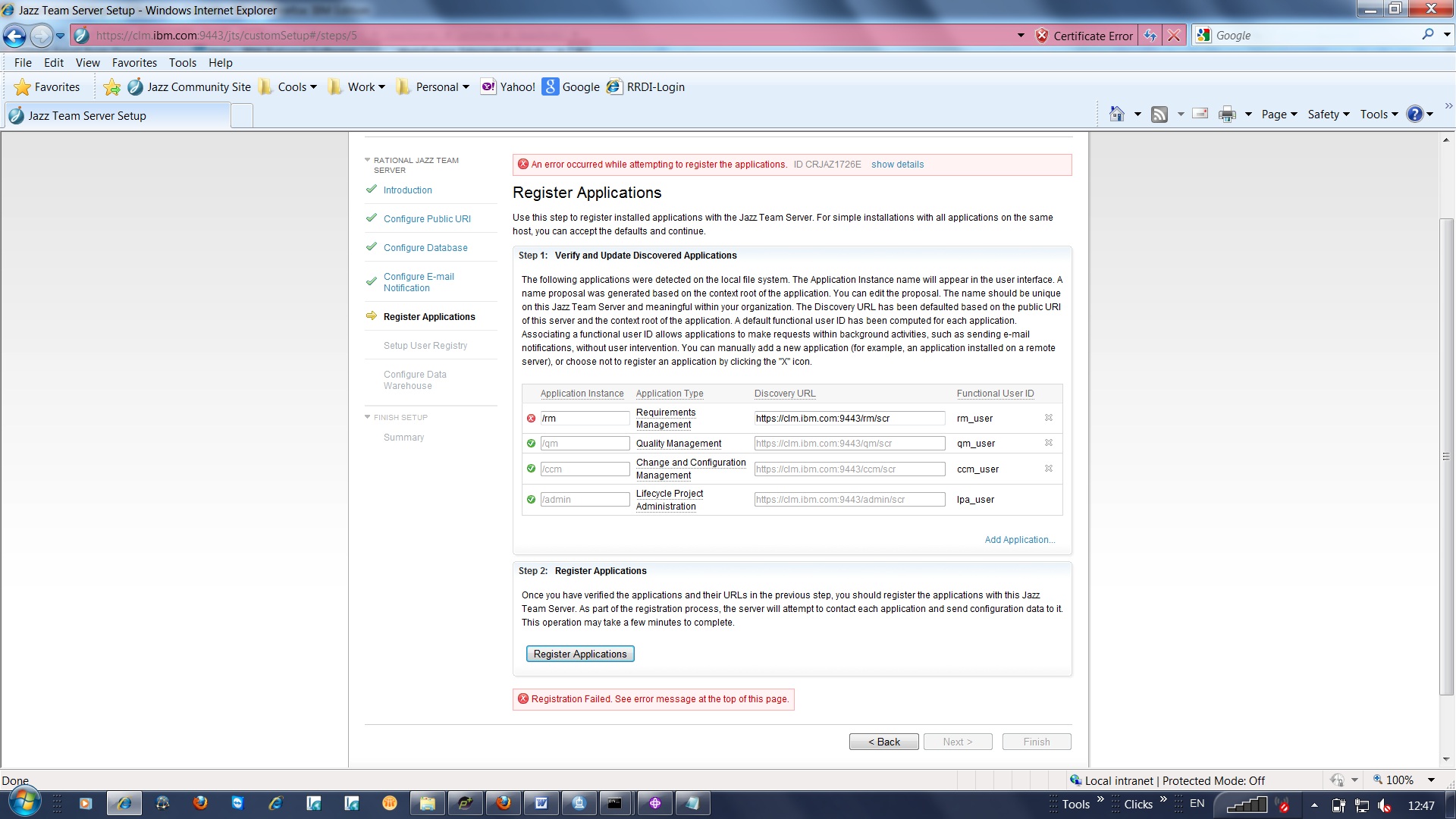
Task: Select the Jazz Team Server Setup tab
Action: tap(118, 115)
